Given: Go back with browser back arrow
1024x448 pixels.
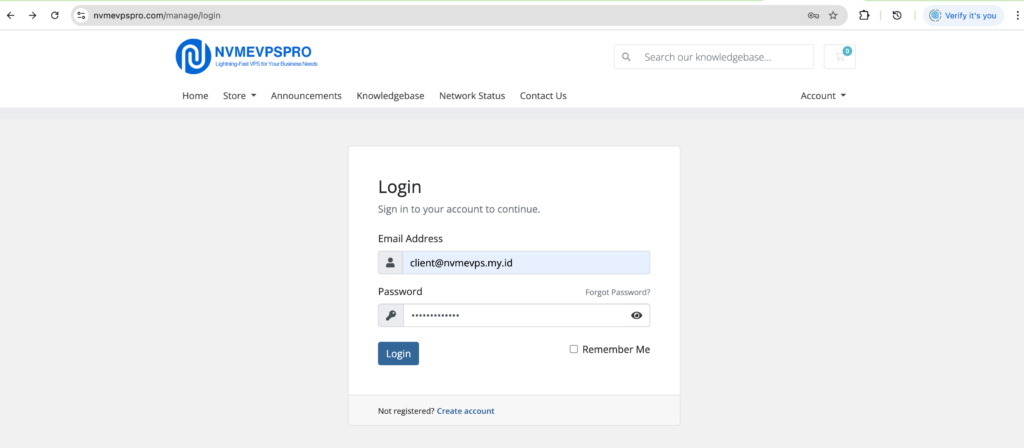Looking at the screenshot, I should [11, 16].
